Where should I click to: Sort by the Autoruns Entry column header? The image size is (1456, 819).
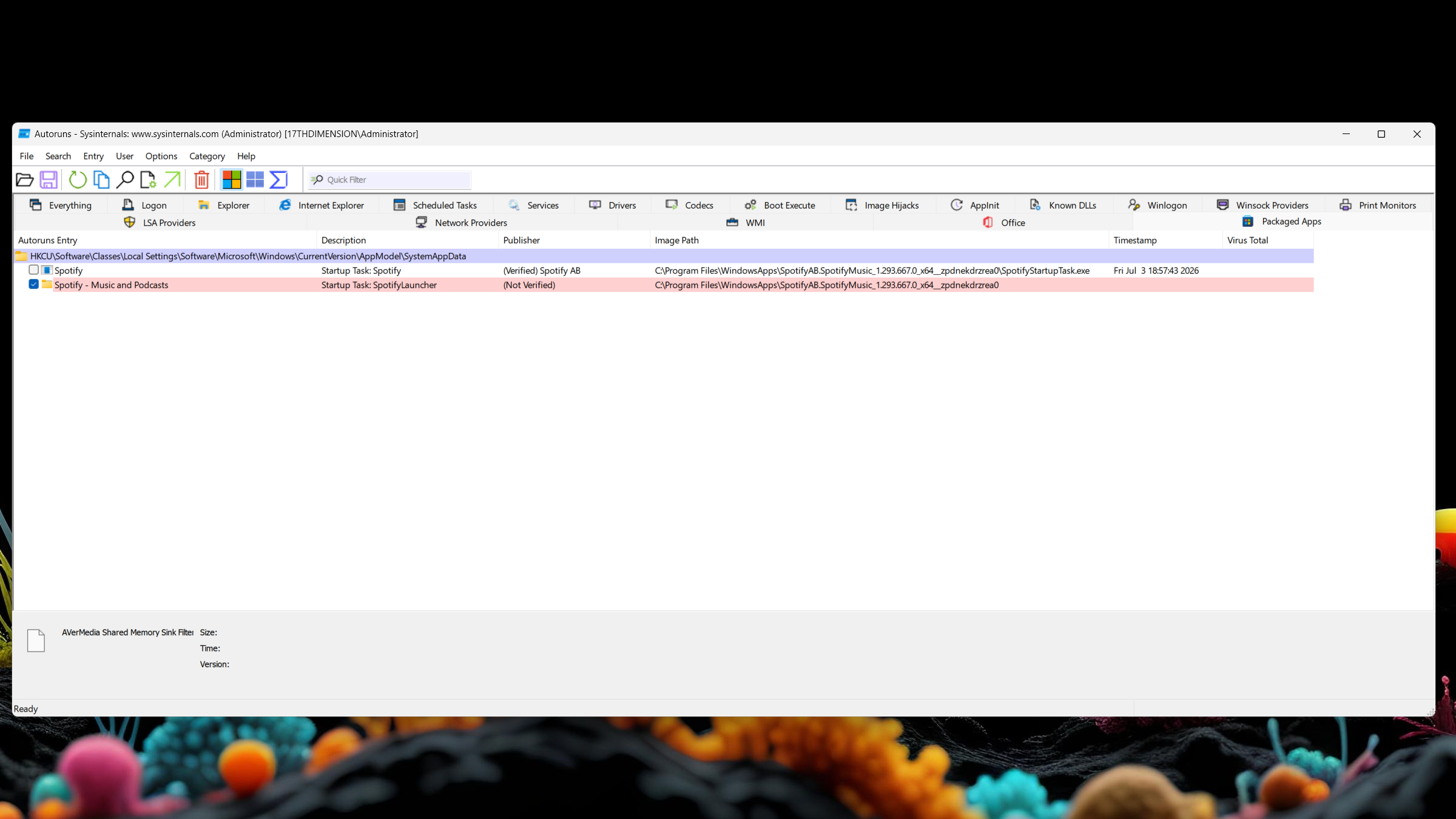pos(165,240)
